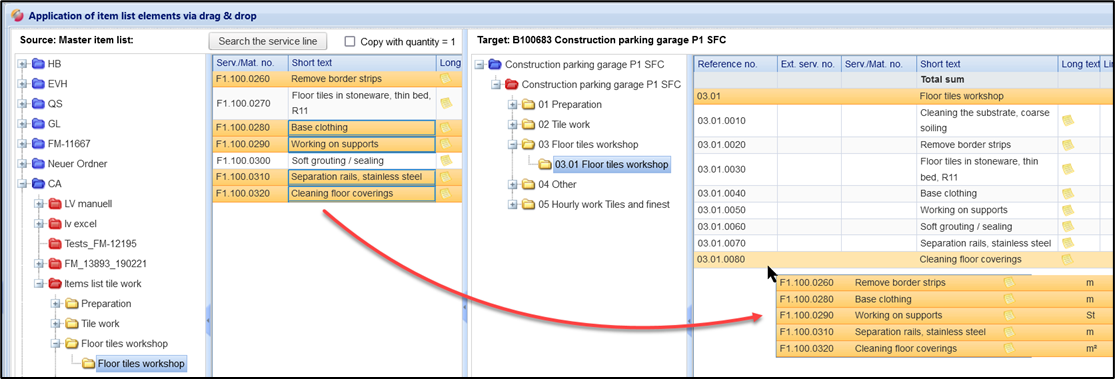Image resolution: width=1115 pixels, height=379 pixels.
Task: Enable Copy with quantity = 1 checkbox
Action: (x=350, y=41)
